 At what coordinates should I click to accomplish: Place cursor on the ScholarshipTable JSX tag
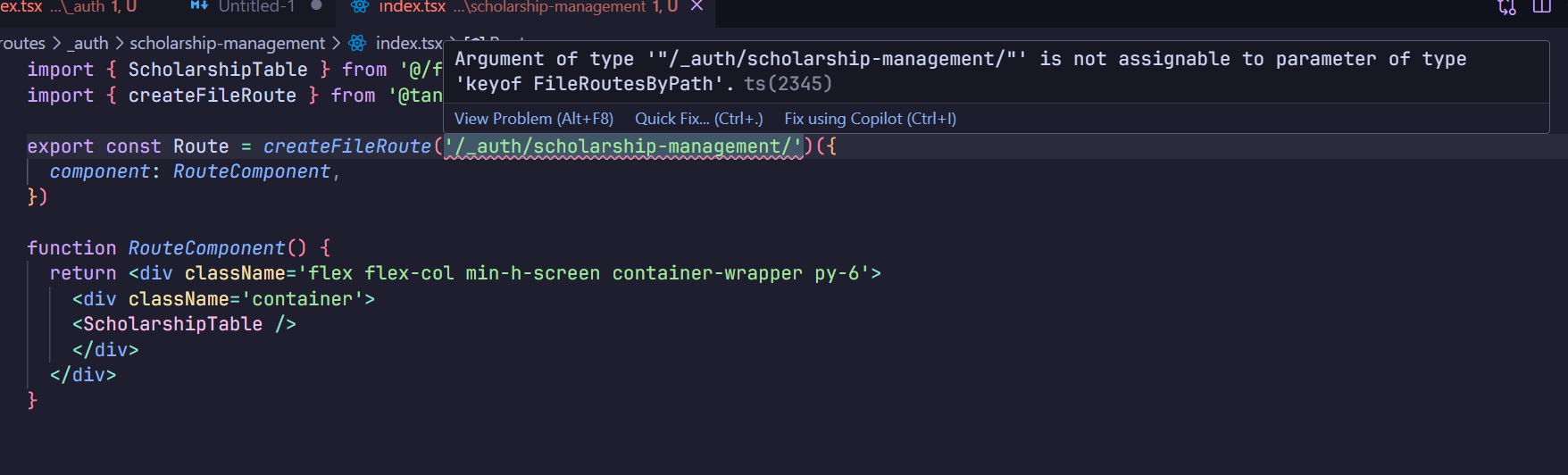[x=172, y=324]
